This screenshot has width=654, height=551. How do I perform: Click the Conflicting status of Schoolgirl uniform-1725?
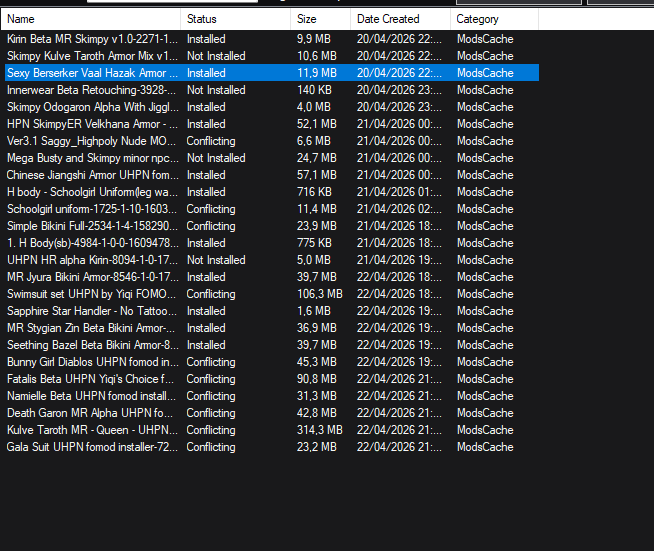[x=211, y=209]
